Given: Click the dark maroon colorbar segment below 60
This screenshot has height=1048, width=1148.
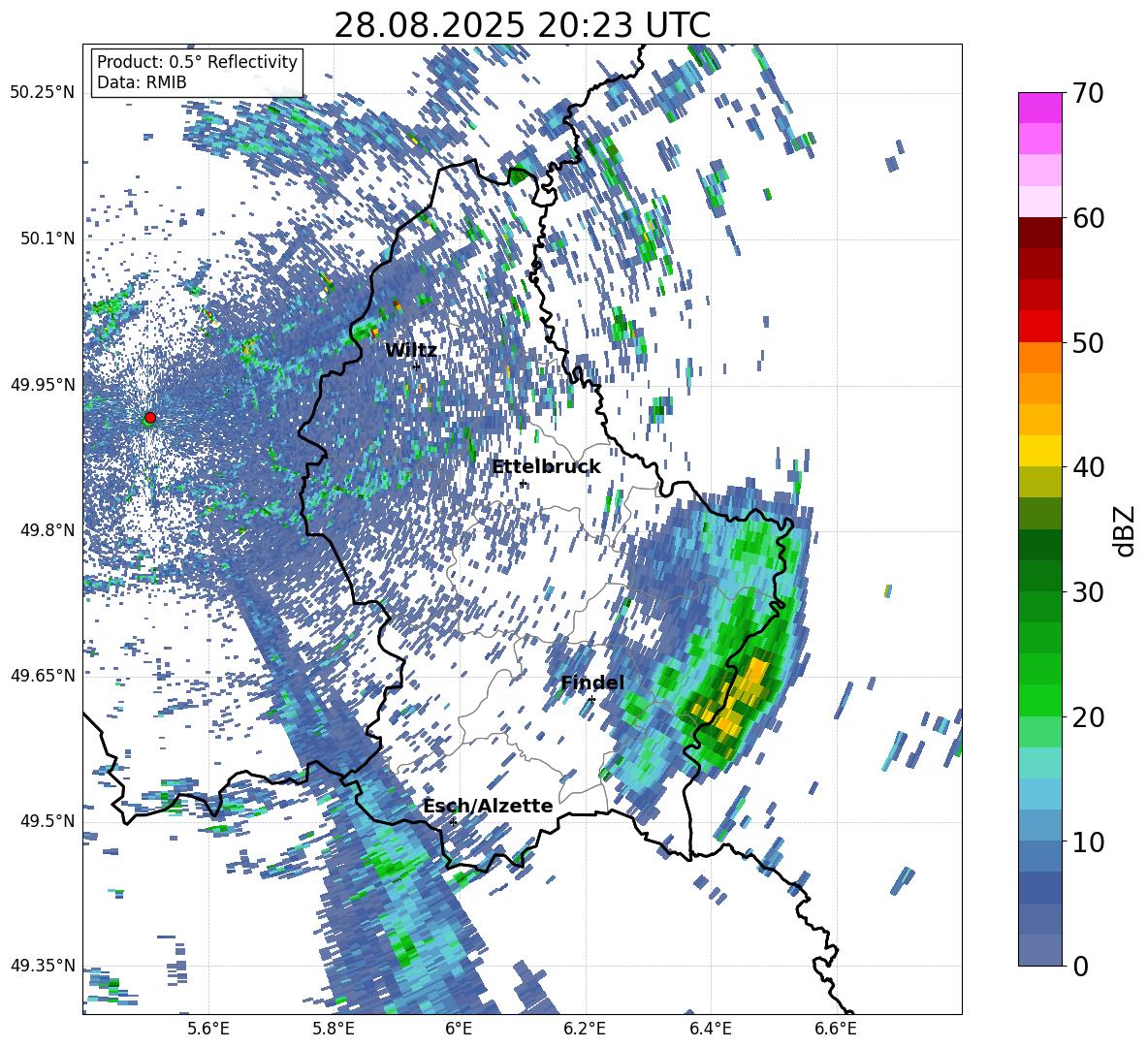Looking at the screenshot, I should point(1039,233).
